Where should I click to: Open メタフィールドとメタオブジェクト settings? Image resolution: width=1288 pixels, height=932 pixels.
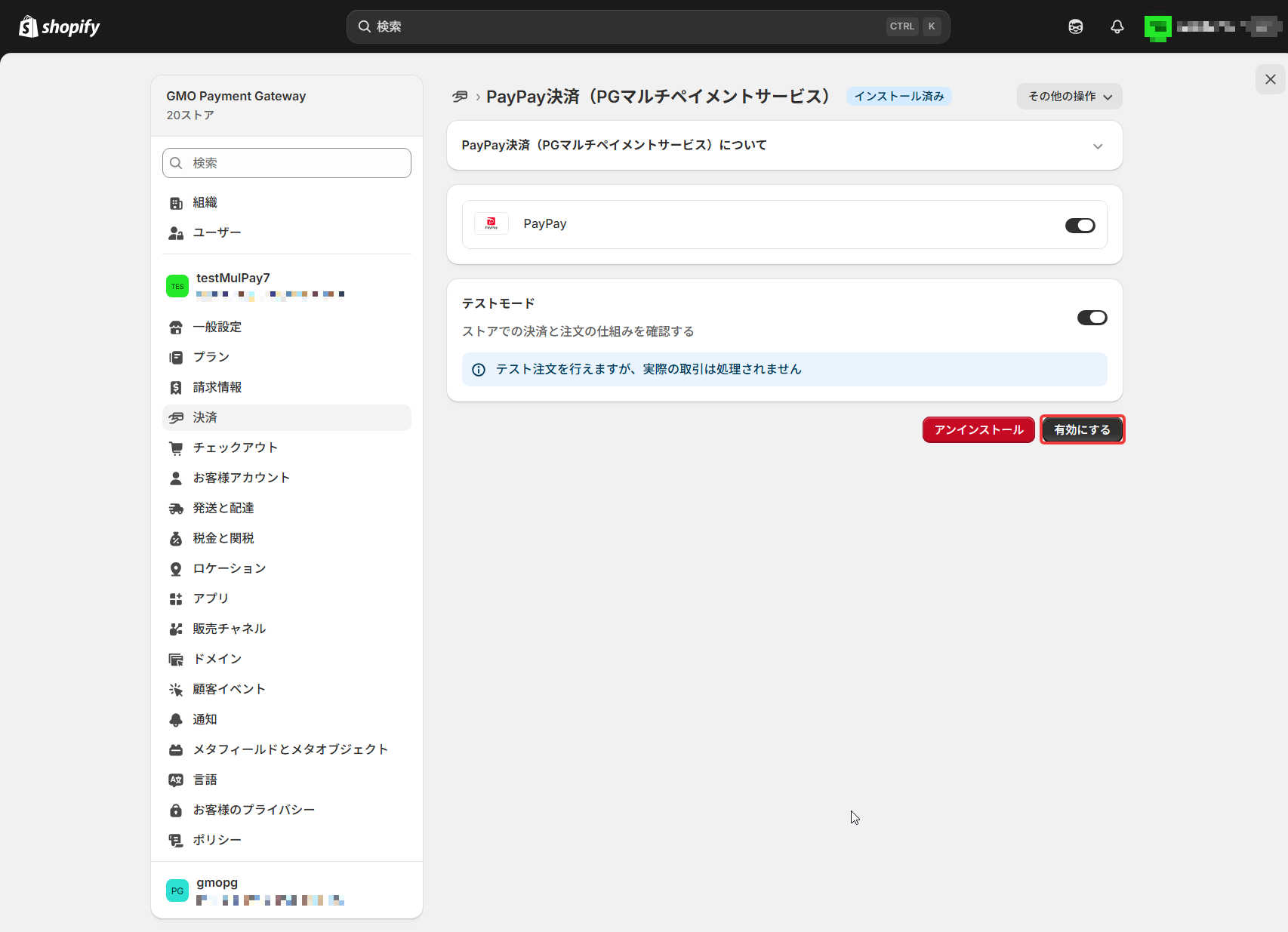287,750
